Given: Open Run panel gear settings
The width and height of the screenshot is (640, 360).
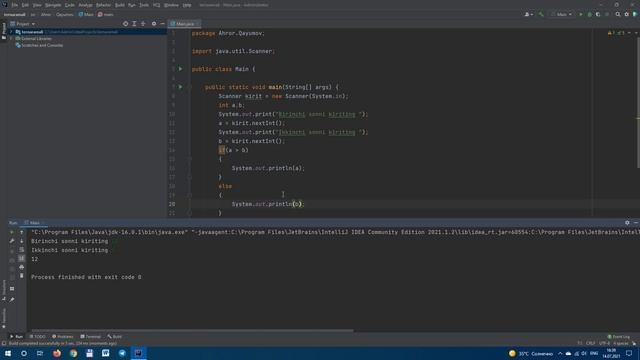Looking at the screenshot, I should (627, 223).
